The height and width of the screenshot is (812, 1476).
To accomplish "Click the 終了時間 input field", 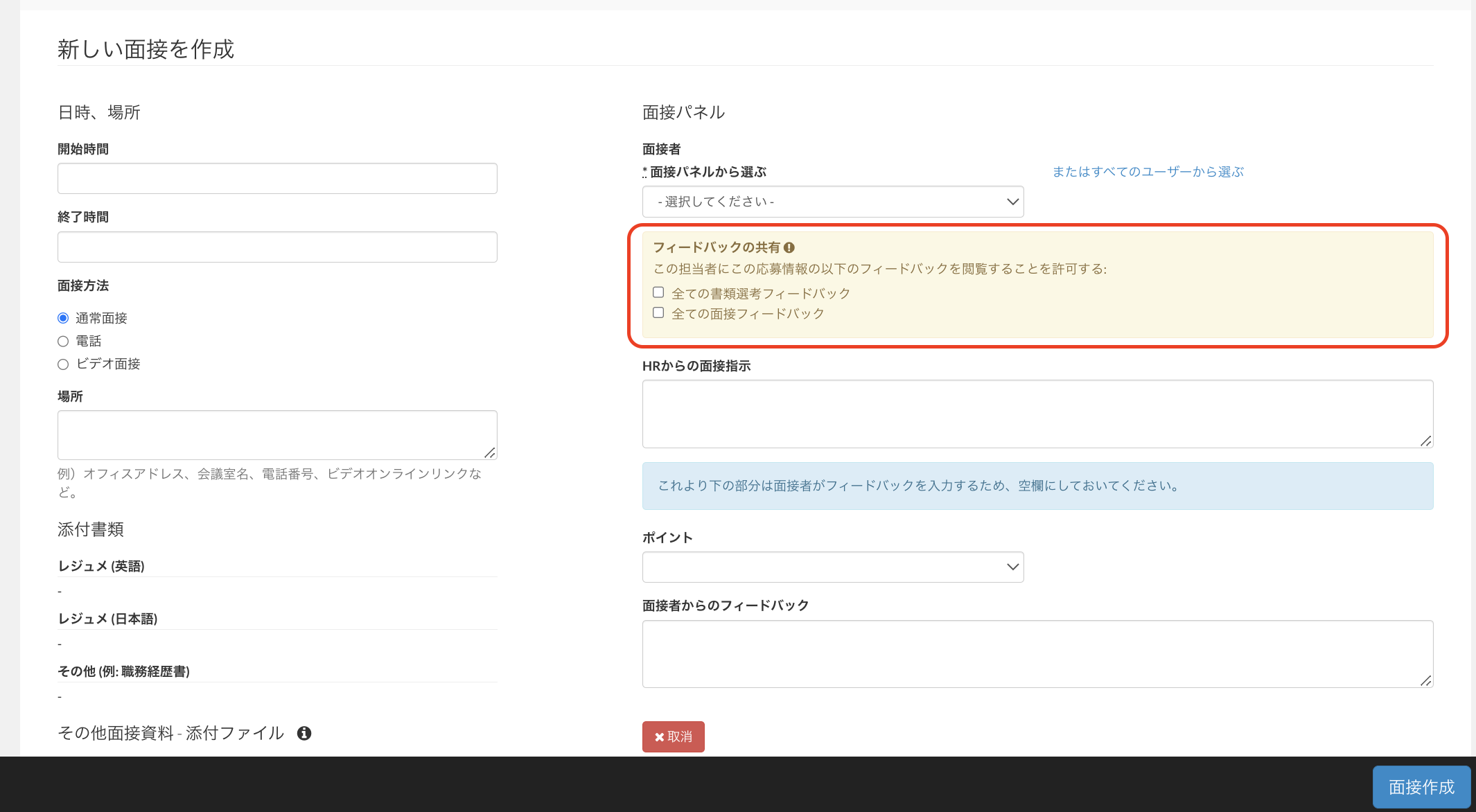I will tap(277, 247).
